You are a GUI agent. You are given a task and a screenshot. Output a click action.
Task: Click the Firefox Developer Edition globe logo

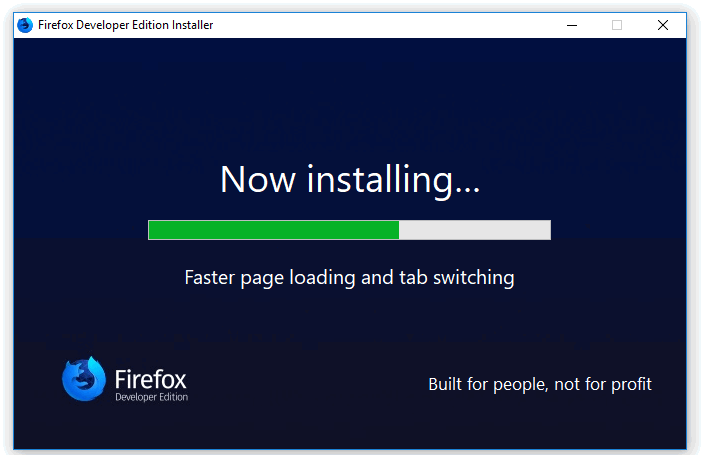84,379
